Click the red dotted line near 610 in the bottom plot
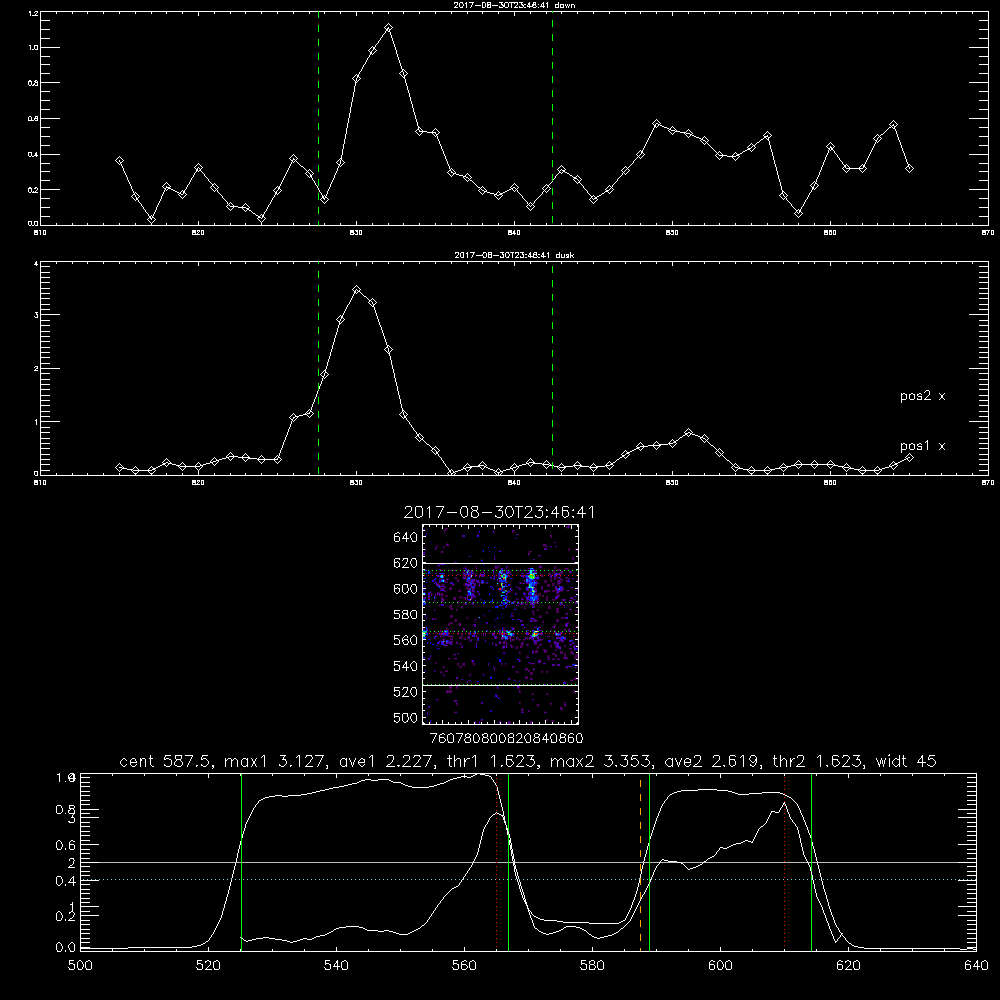1000x1000 pixels. [x=784, y=862]
